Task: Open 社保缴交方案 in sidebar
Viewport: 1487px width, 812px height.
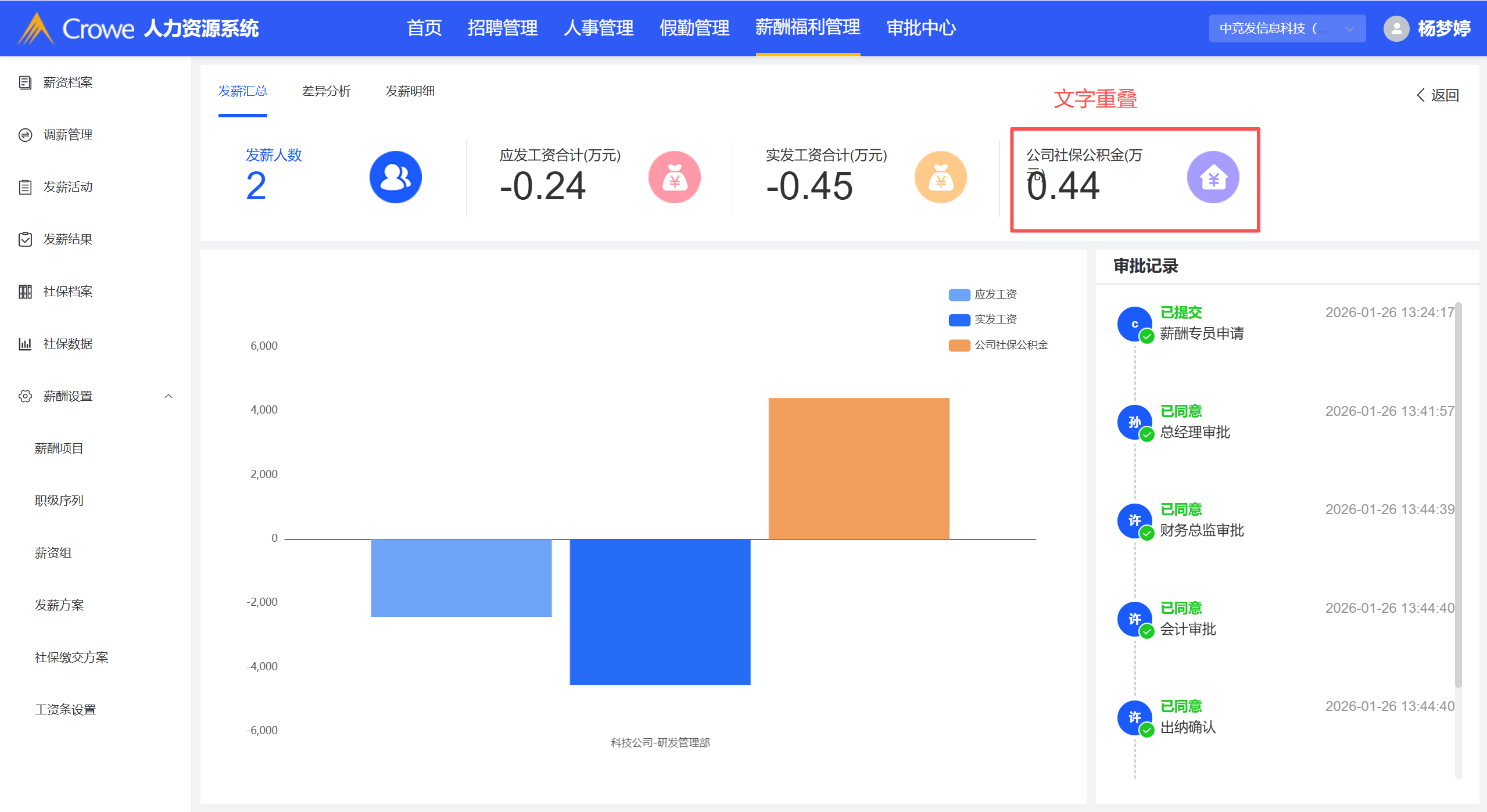Action: pyautogui.click(x=71, y=657)
